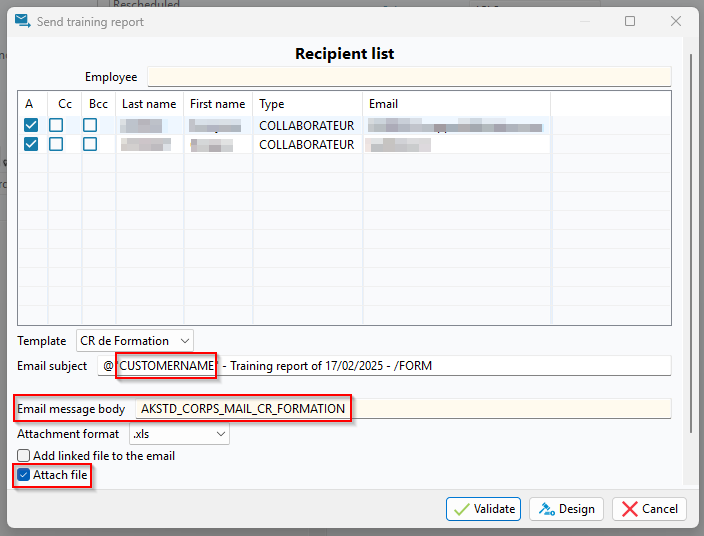Close the dialog with the X icon
The width and height of the screenshot is (704, 536).
tap(676, 21)
